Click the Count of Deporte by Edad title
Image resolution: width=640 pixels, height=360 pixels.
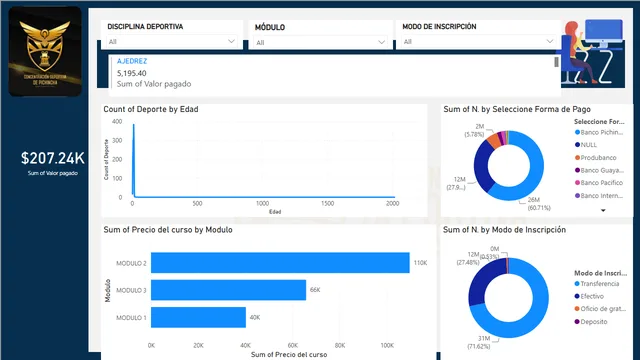point(151,109)
